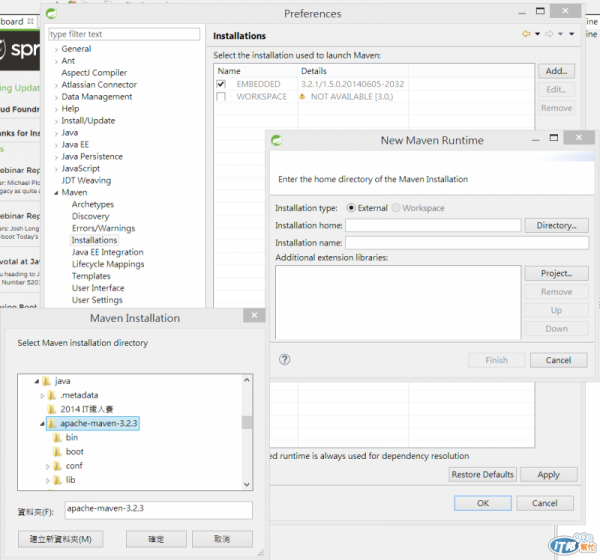Viewport: 600px width, 560px height.
Task: Click the back arrow icon in Installations header
Action: click(x=527, y=34)
